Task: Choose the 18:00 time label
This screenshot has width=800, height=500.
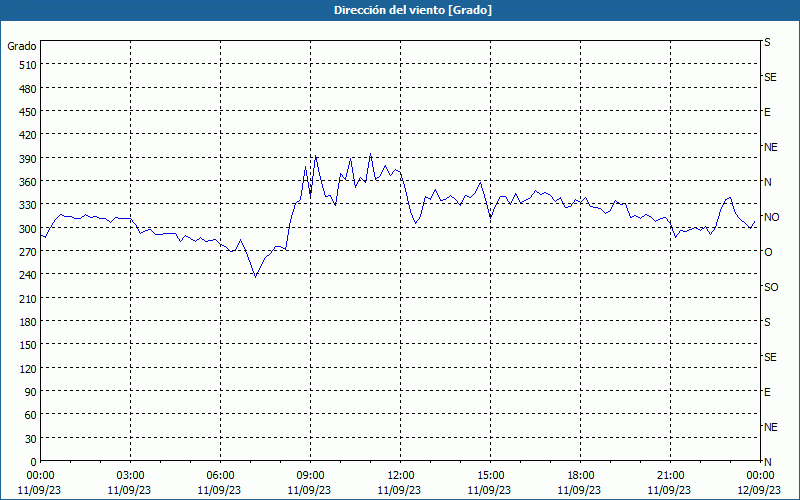Action: 581,476
